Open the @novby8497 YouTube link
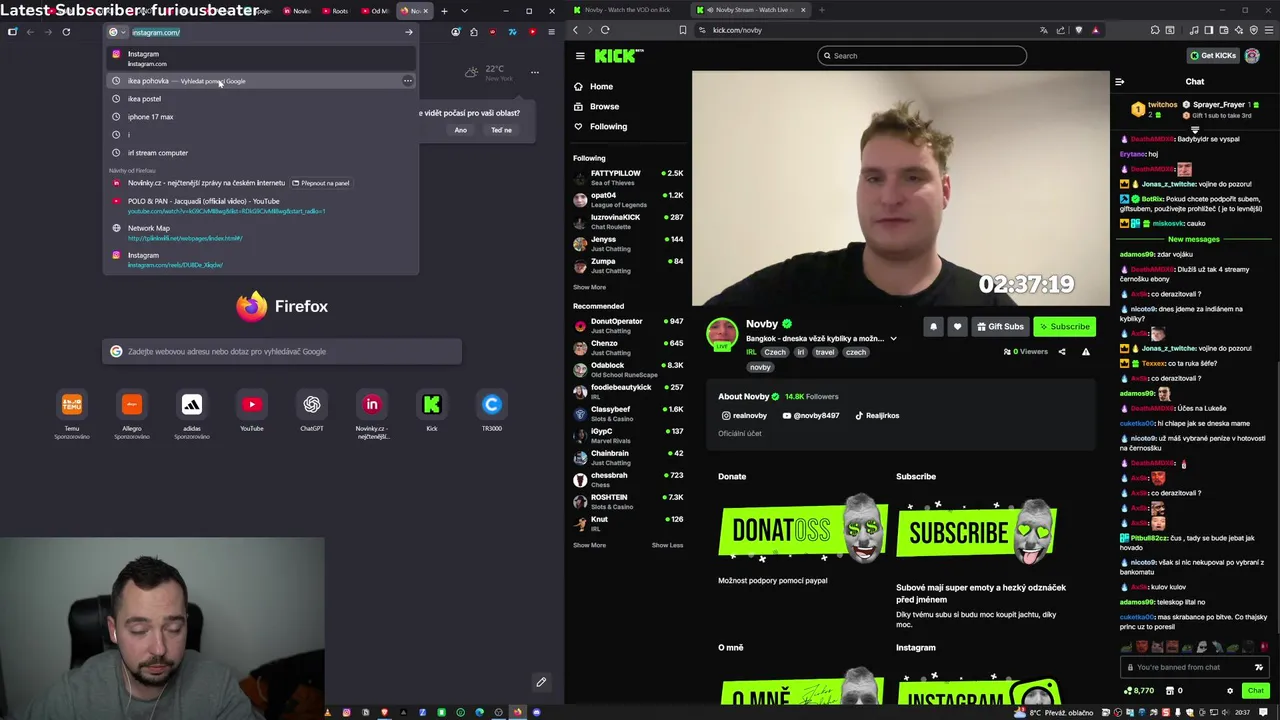Image resolution: width=1280 pixels, height=720 pixels. [x=811, y=416]
